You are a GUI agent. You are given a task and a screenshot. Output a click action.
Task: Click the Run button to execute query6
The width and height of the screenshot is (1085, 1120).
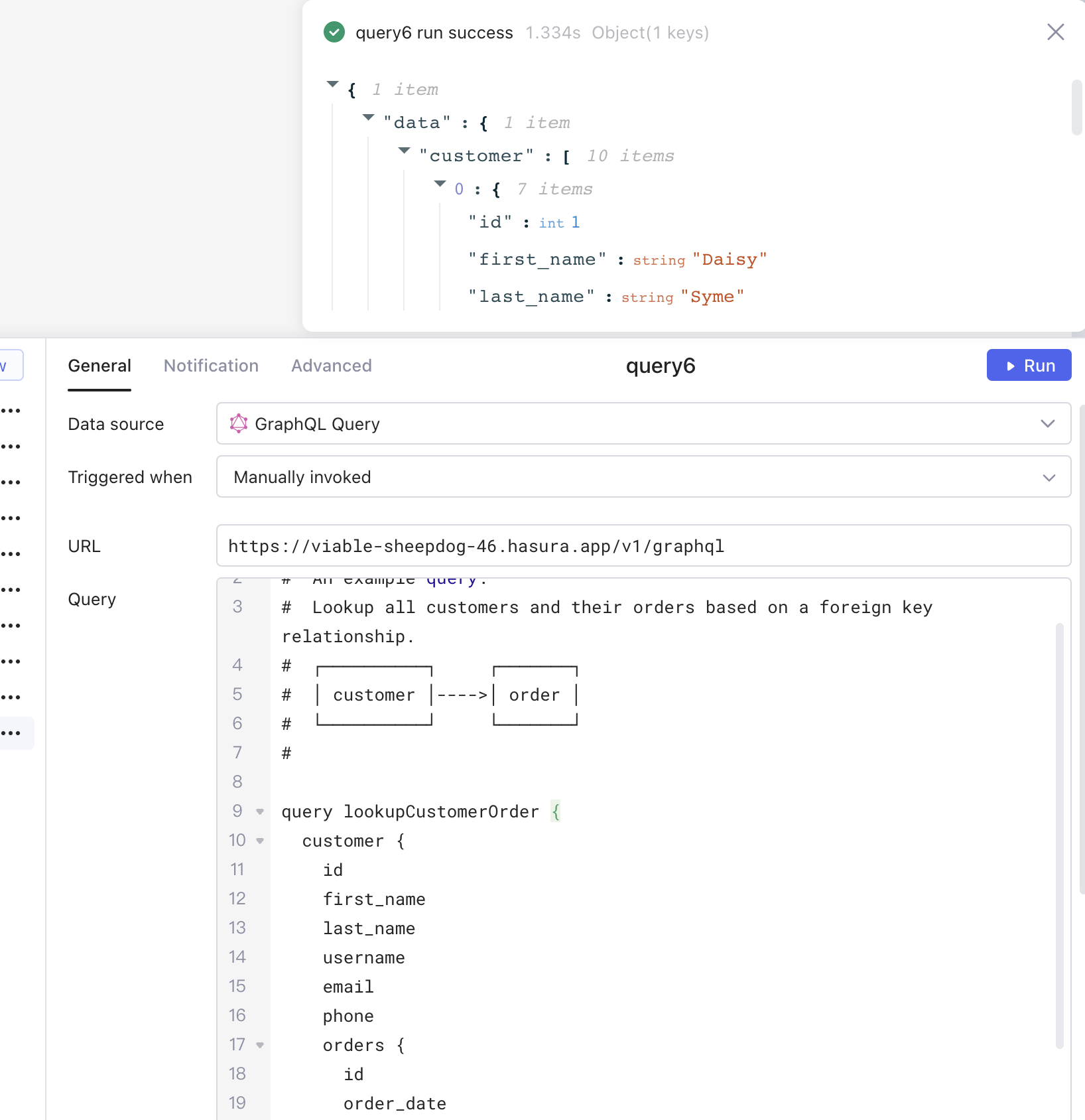click(x=1029, y=365)
